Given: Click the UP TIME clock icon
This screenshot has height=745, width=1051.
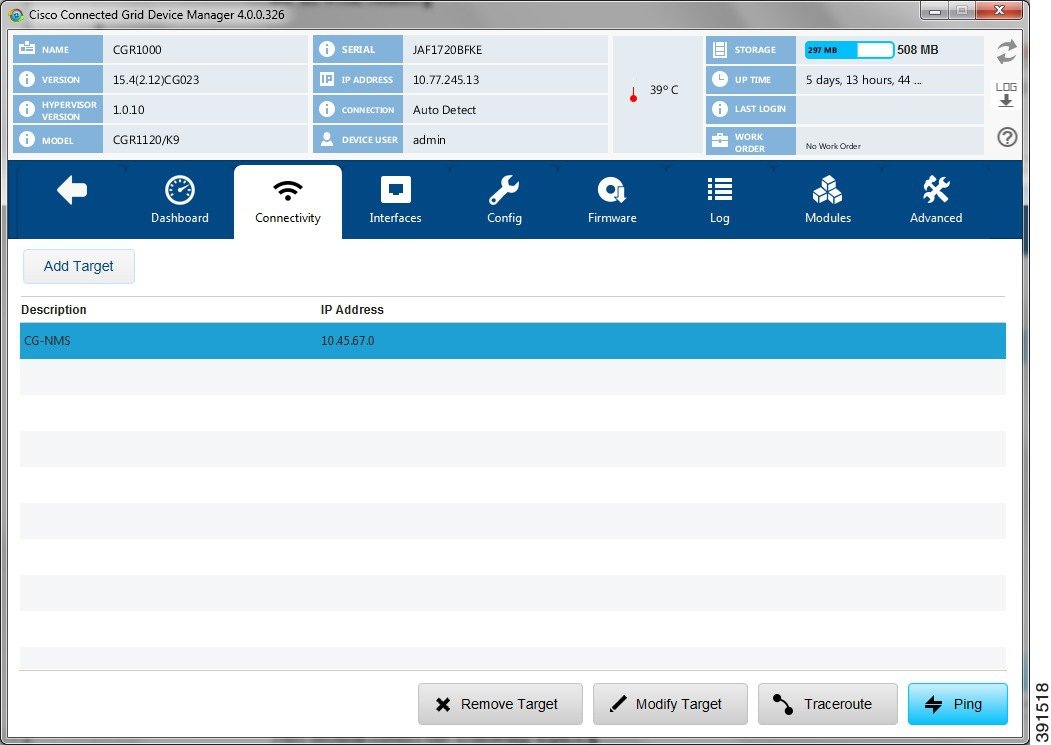Looking at the screenshot, I should [x=720, y=79].
